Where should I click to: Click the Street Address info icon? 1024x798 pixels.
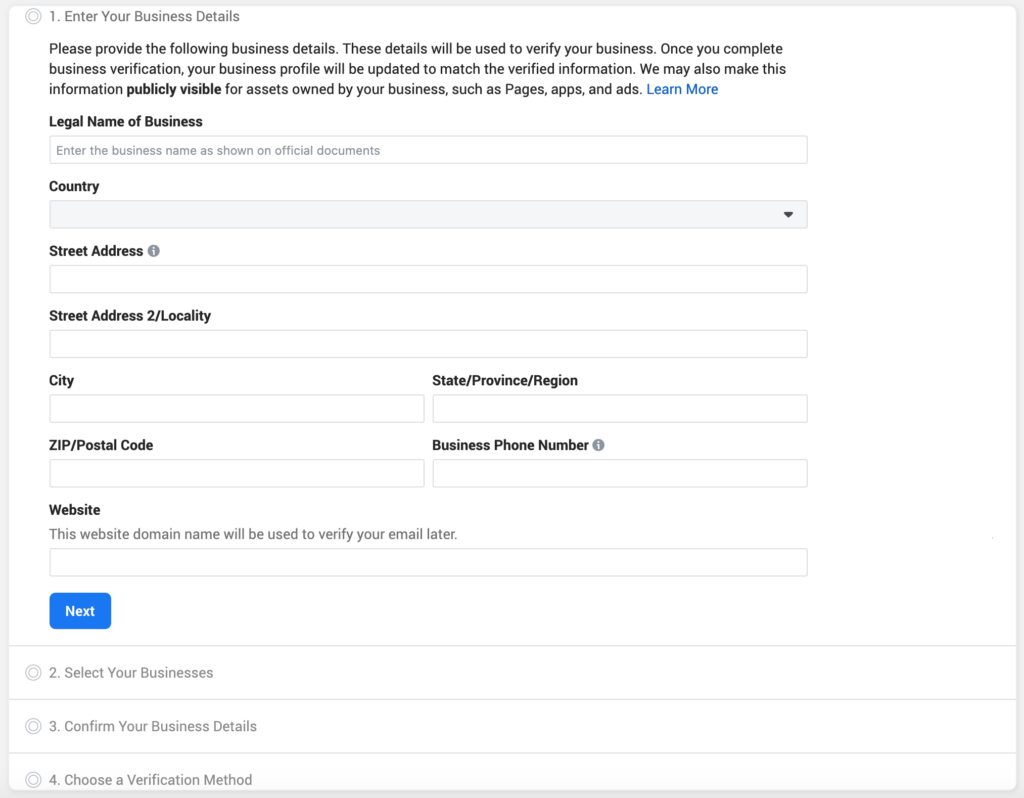pyautogui.click(x=154, y=251)
